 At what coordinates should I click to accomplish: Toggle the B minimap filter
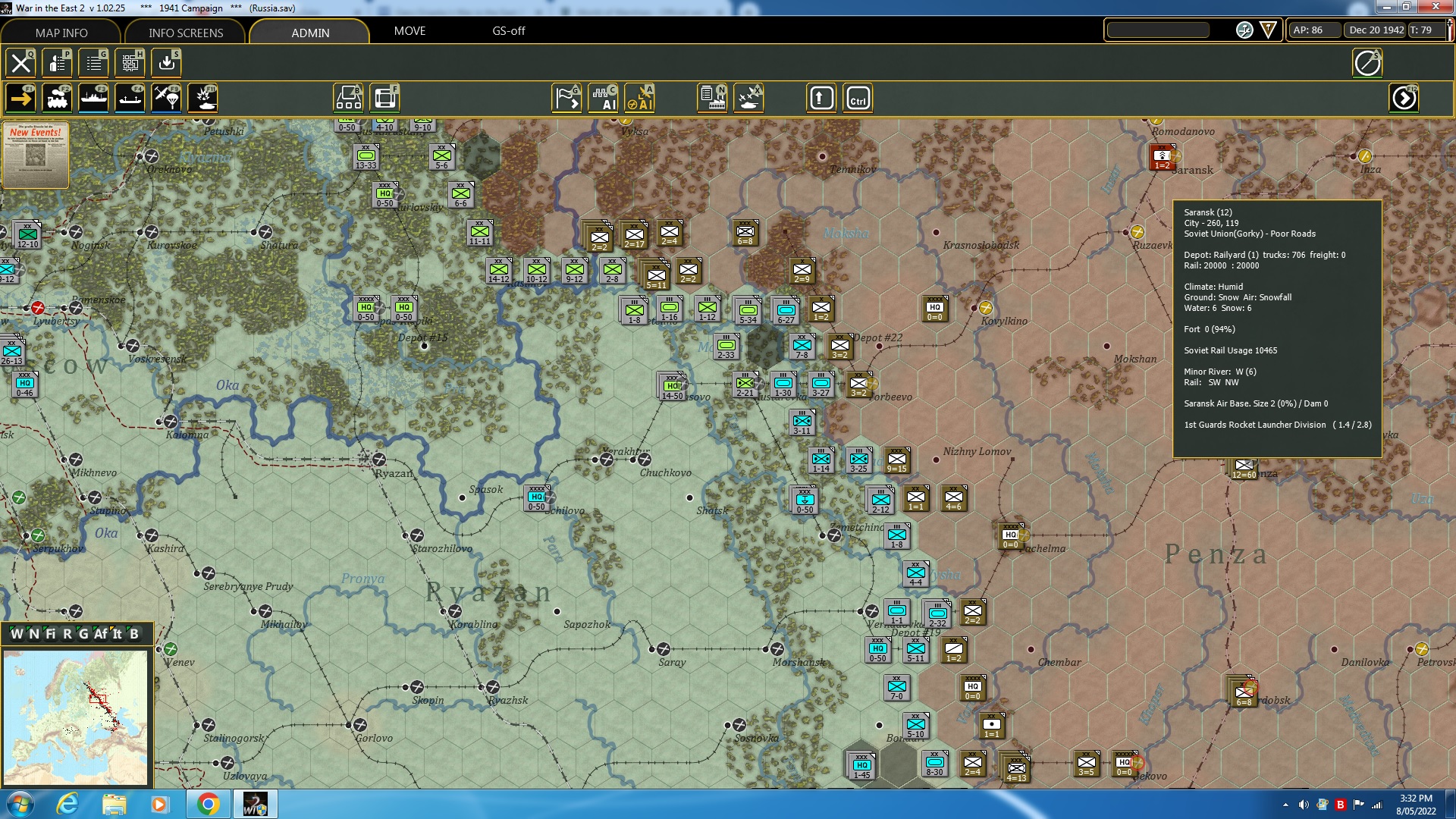[x=134, y=634]
